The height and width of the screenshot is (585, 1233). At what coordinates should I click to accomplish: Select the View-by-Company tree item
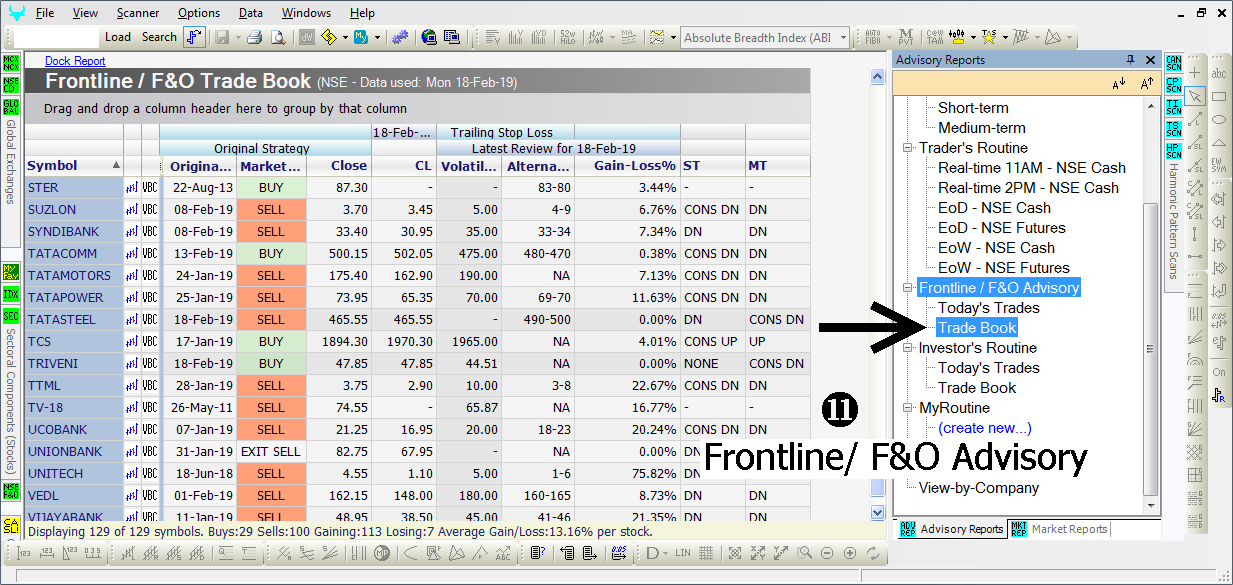[979, 488]
